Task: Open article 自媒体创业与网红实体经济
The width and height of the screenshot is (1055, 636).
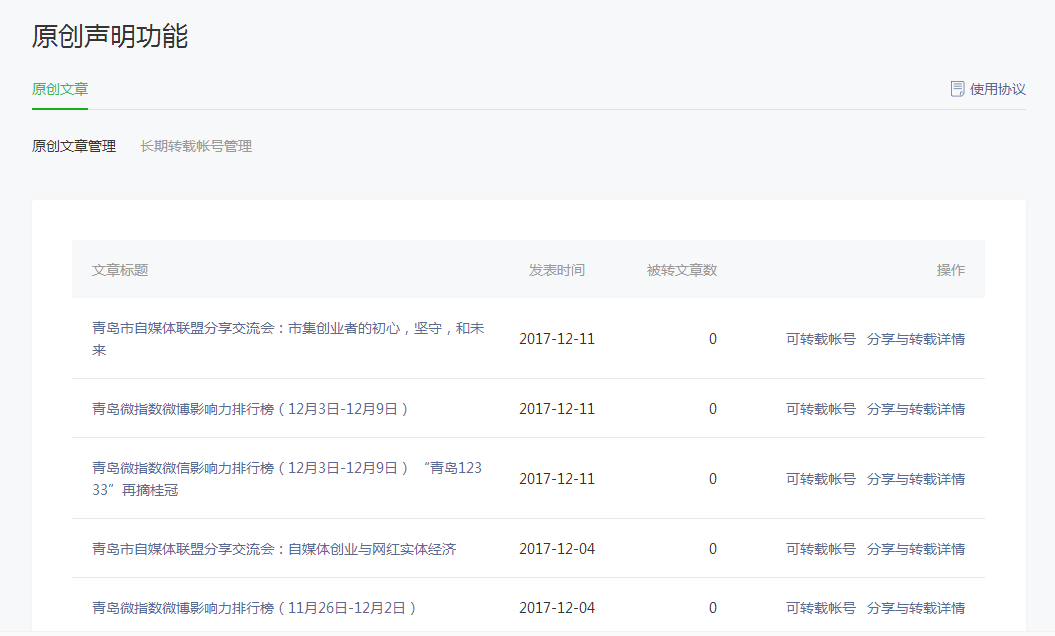Action: pos(274,549)
